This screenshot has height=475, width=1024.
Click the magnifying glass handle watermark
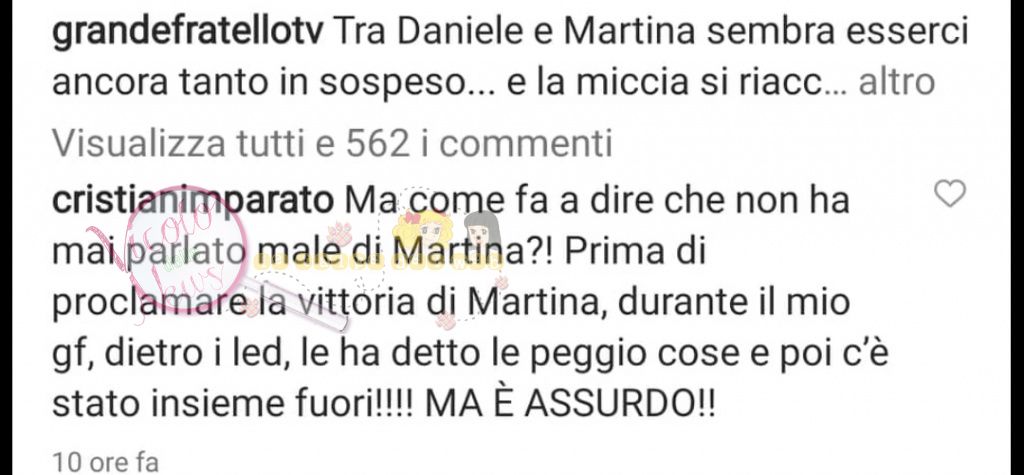pos(294,302)
